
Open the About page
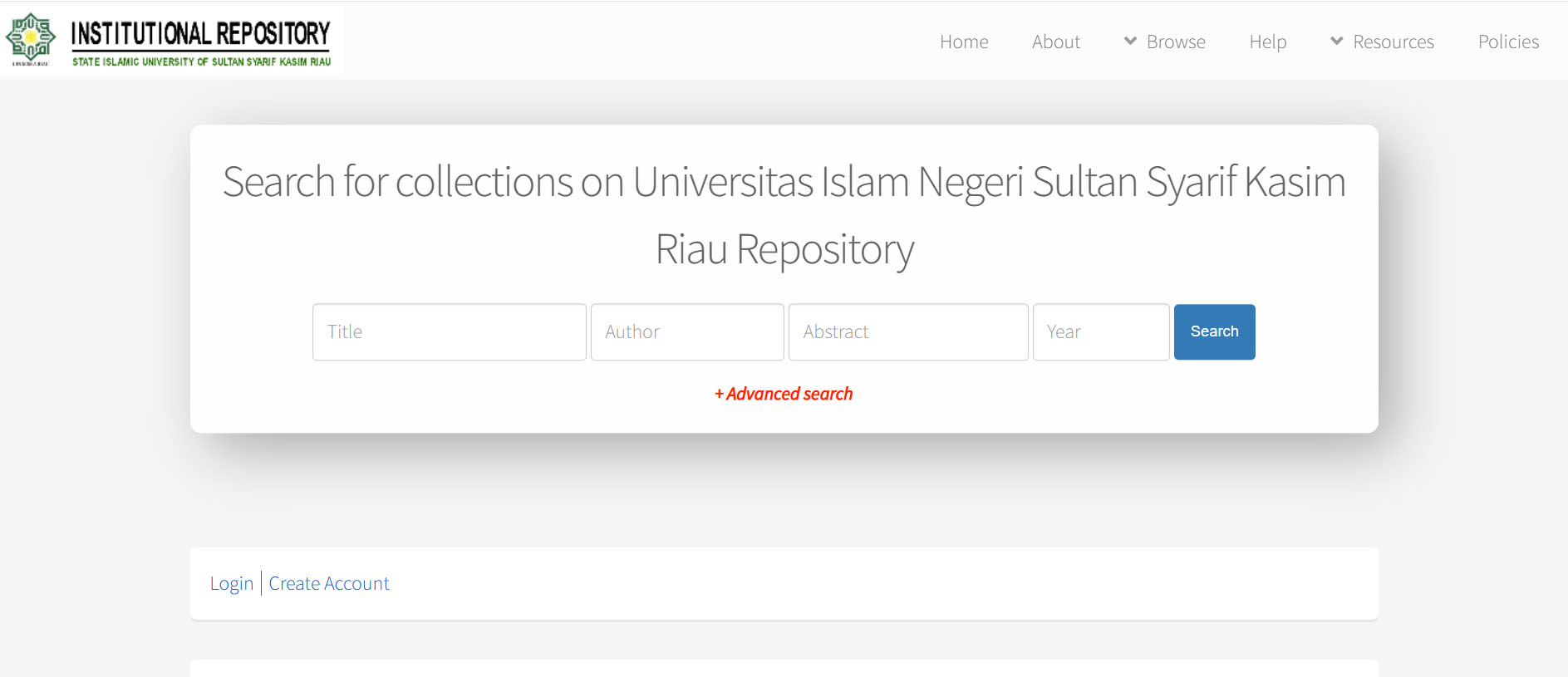coord(1055,42)
